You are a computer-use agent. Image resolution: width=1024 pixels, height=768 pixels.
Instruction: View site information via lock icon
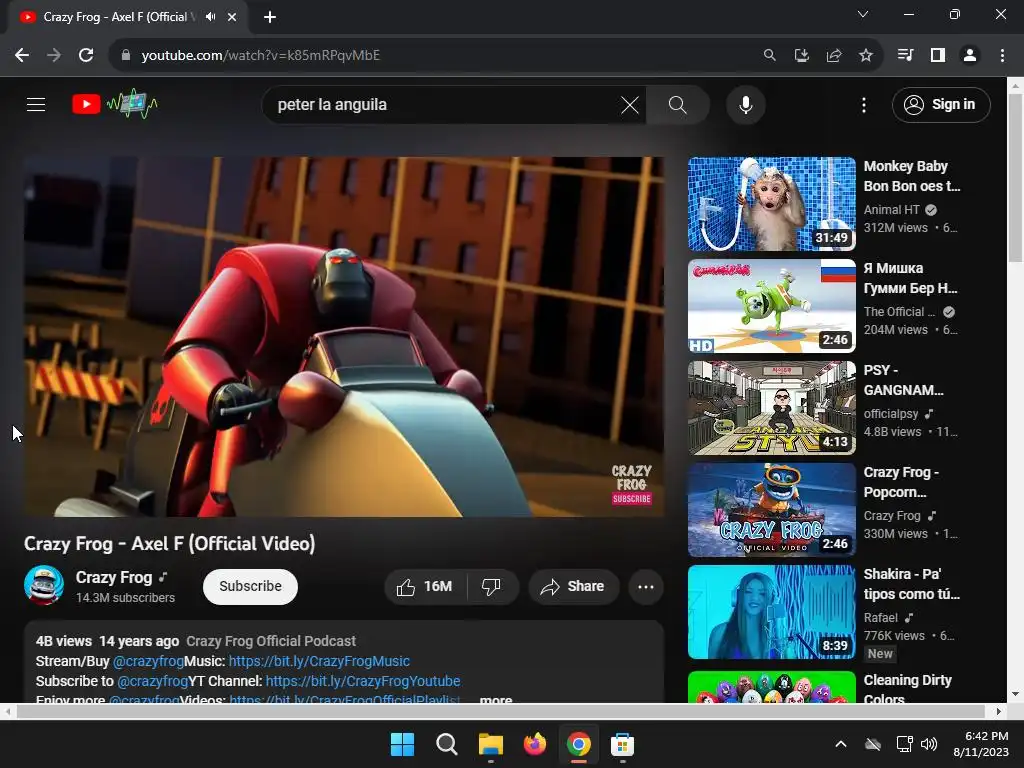point(126,56)
